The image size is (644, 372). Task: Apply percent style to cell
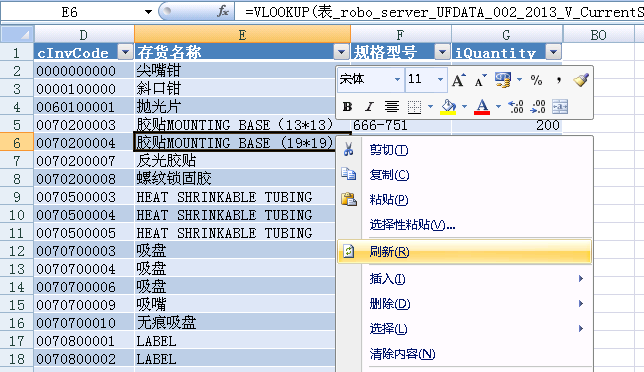click(536, 80)
